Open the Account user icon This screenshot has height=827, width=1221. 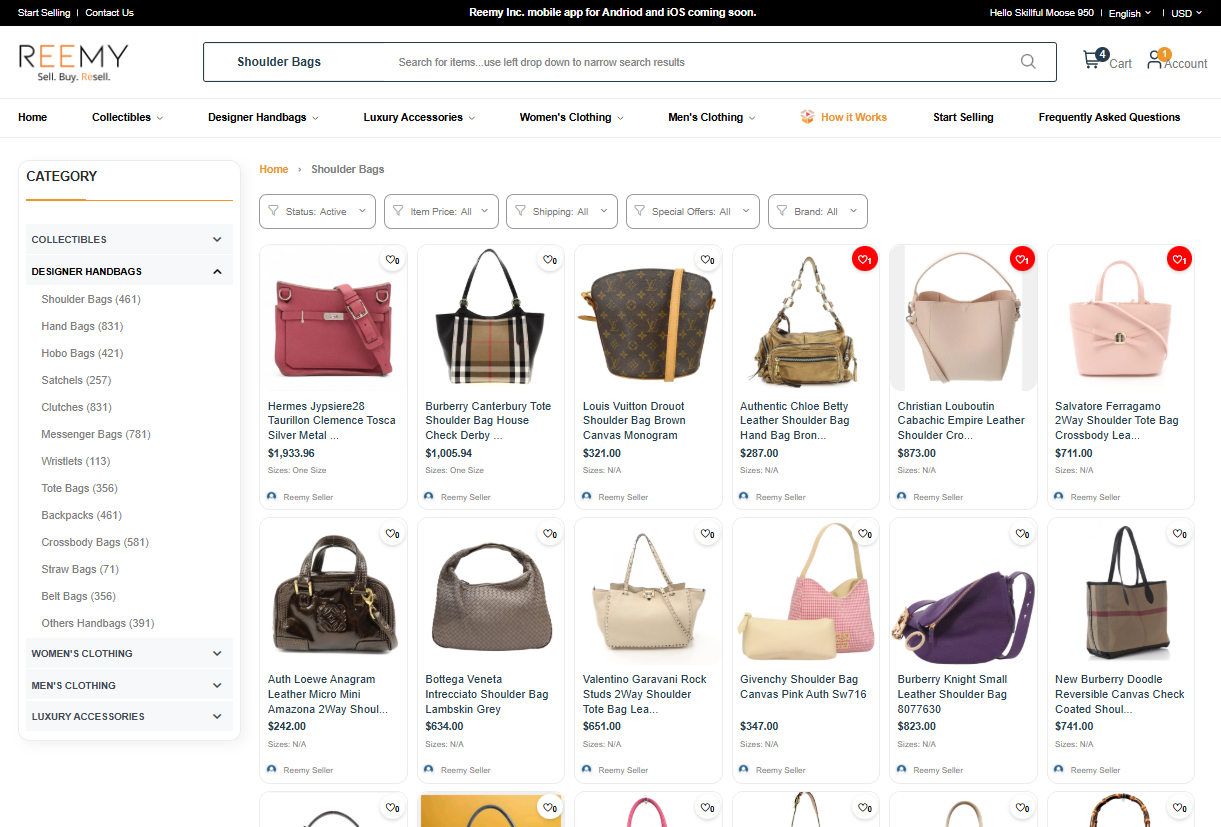click(1155, 60)
